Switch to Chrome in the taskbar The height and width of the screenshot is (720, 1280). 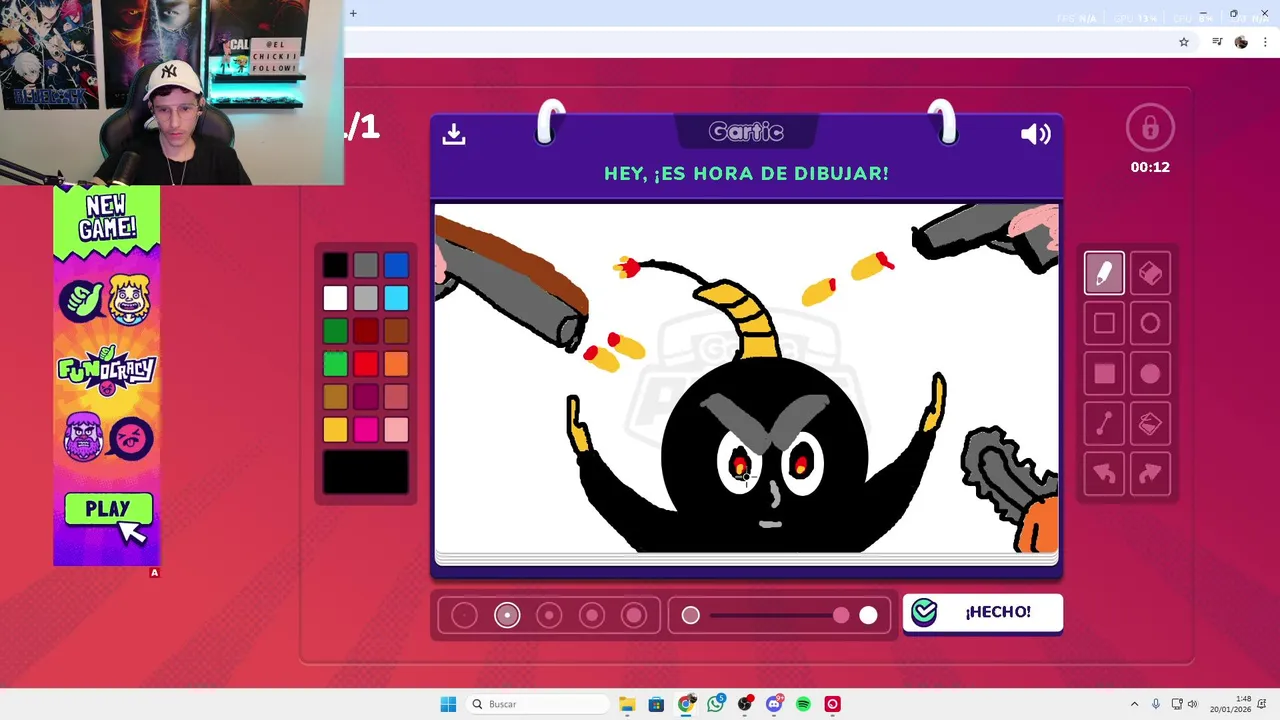coord(686,704)
